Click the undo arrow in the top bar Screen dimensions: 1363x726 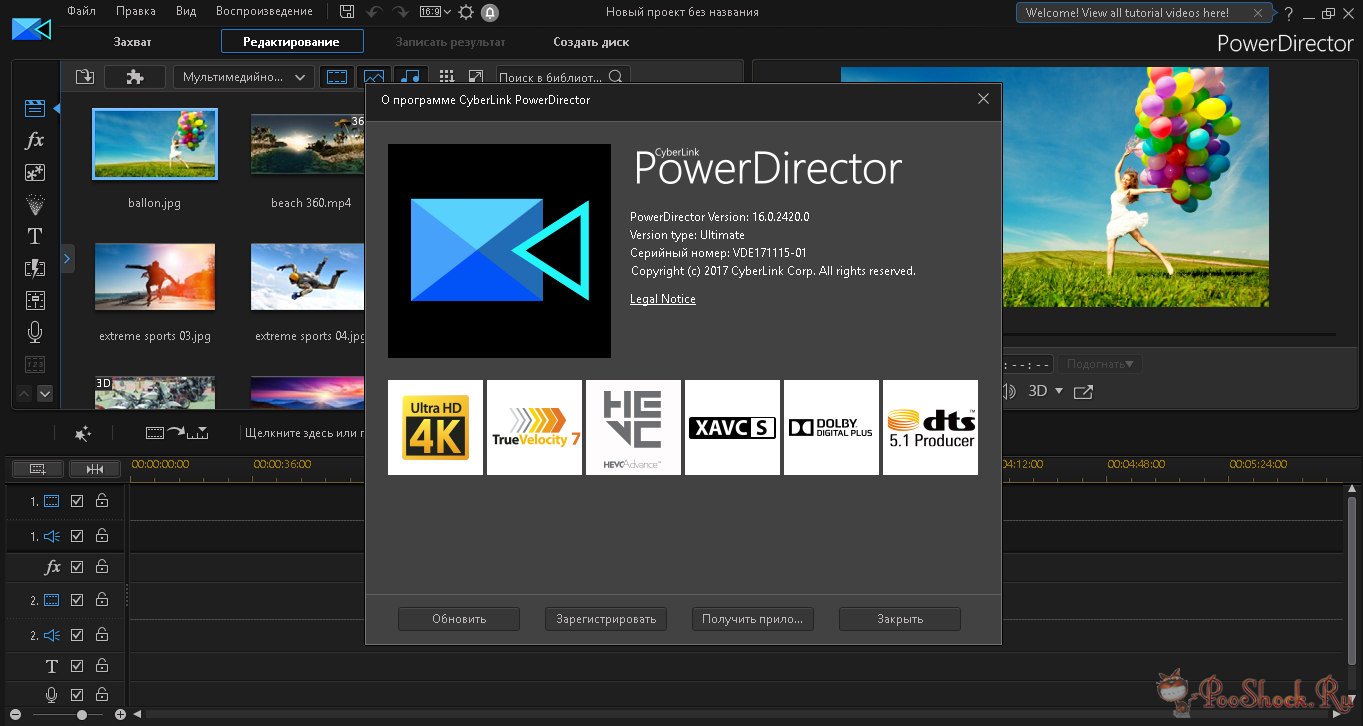click(374, 13)
